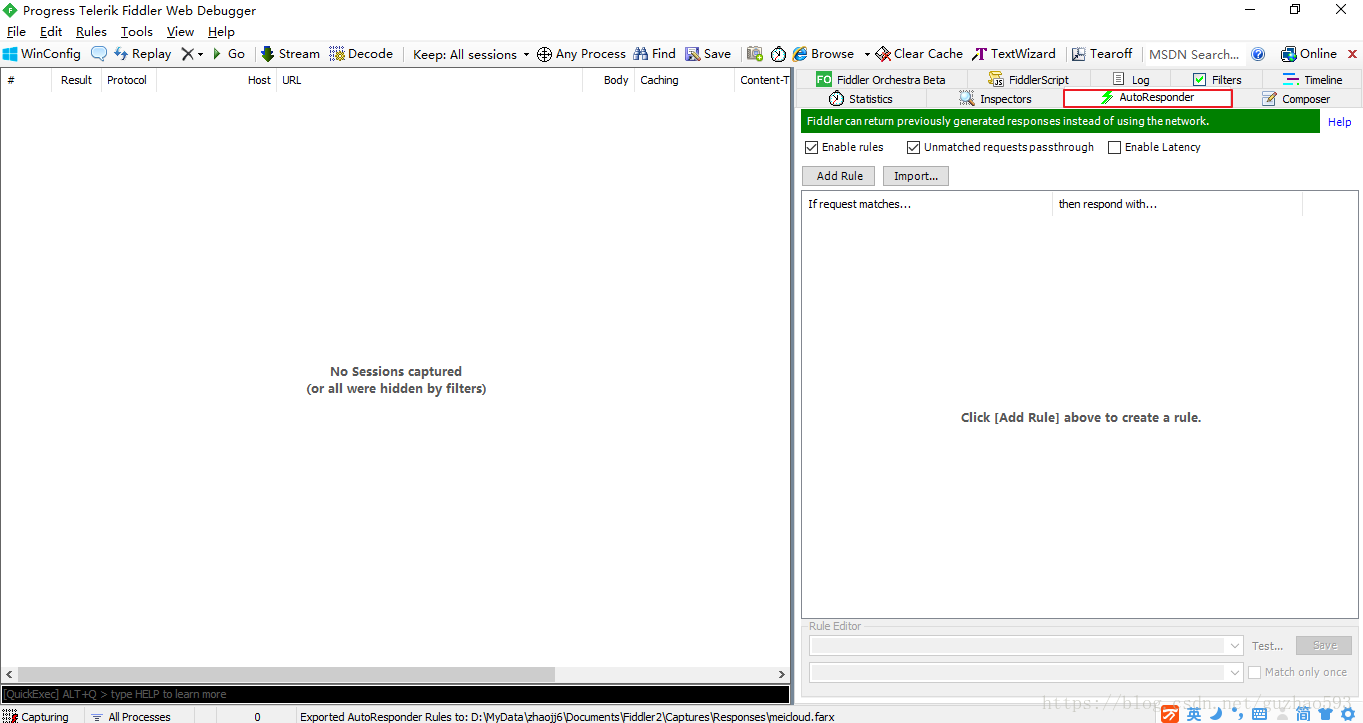The image size is (1363, 723).
Task: Click the comment speech bubble icon
Action: coord(99,54)
